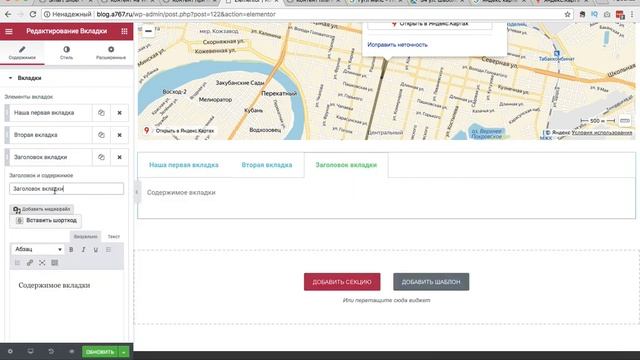Open save options arrow beside Обновить

[x=124, y=352]
